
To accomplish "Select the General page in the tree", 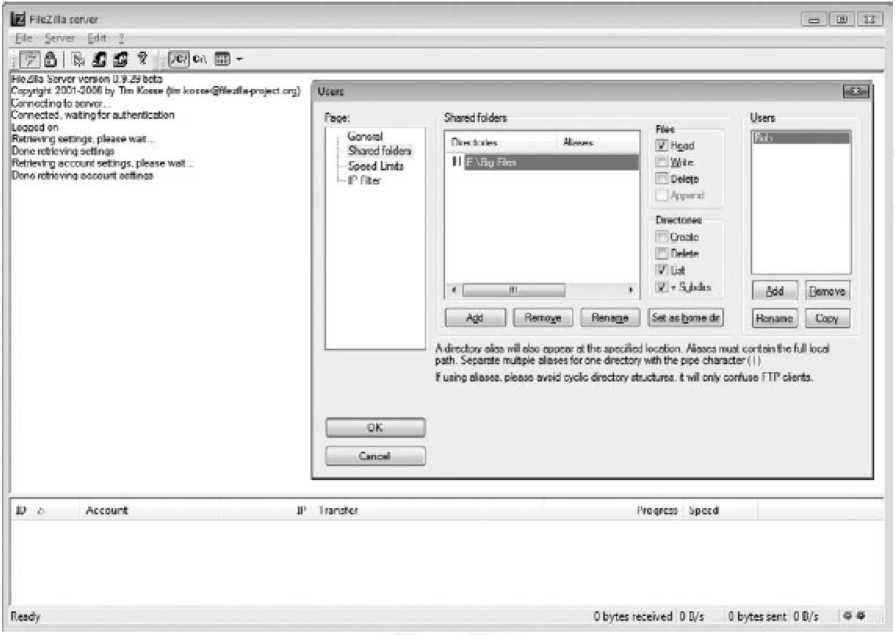I will click(365, 136).
